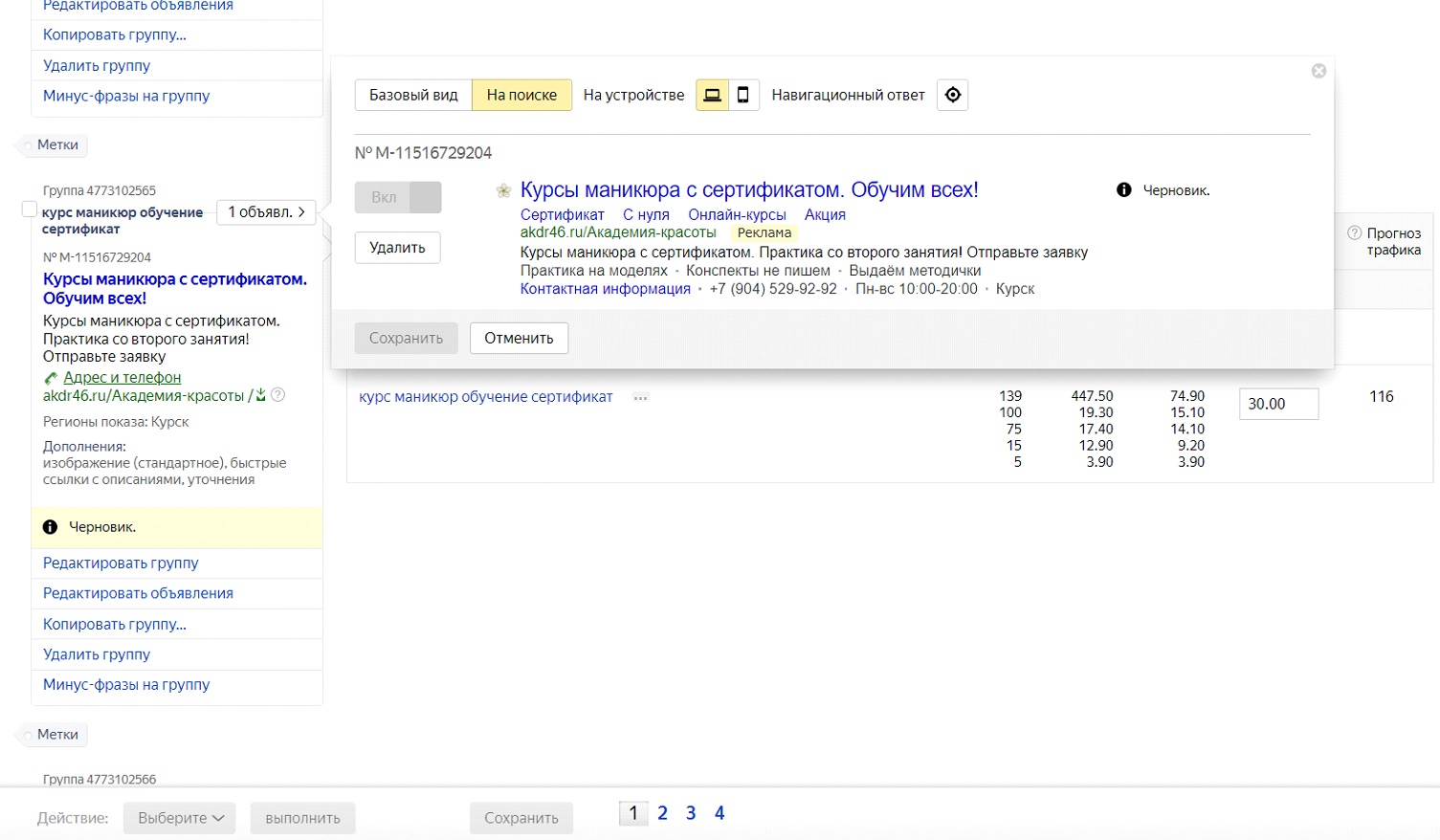Click the Прогноз трафика column header
Image resolution: width=1440 pixels, height=840 pixels.
pyautogui.click(x=1393, y=242)
